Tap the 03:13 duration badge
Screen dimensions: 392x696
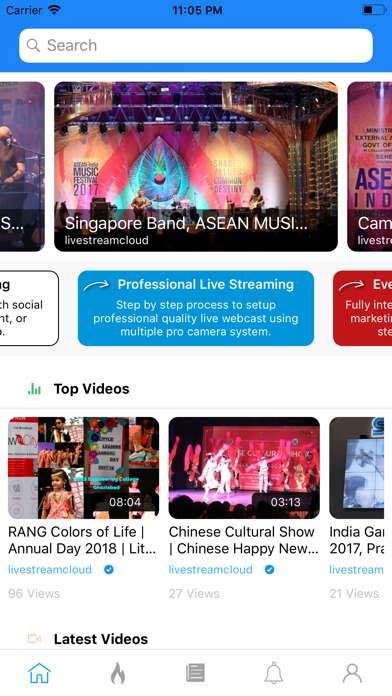click(285, 502)
